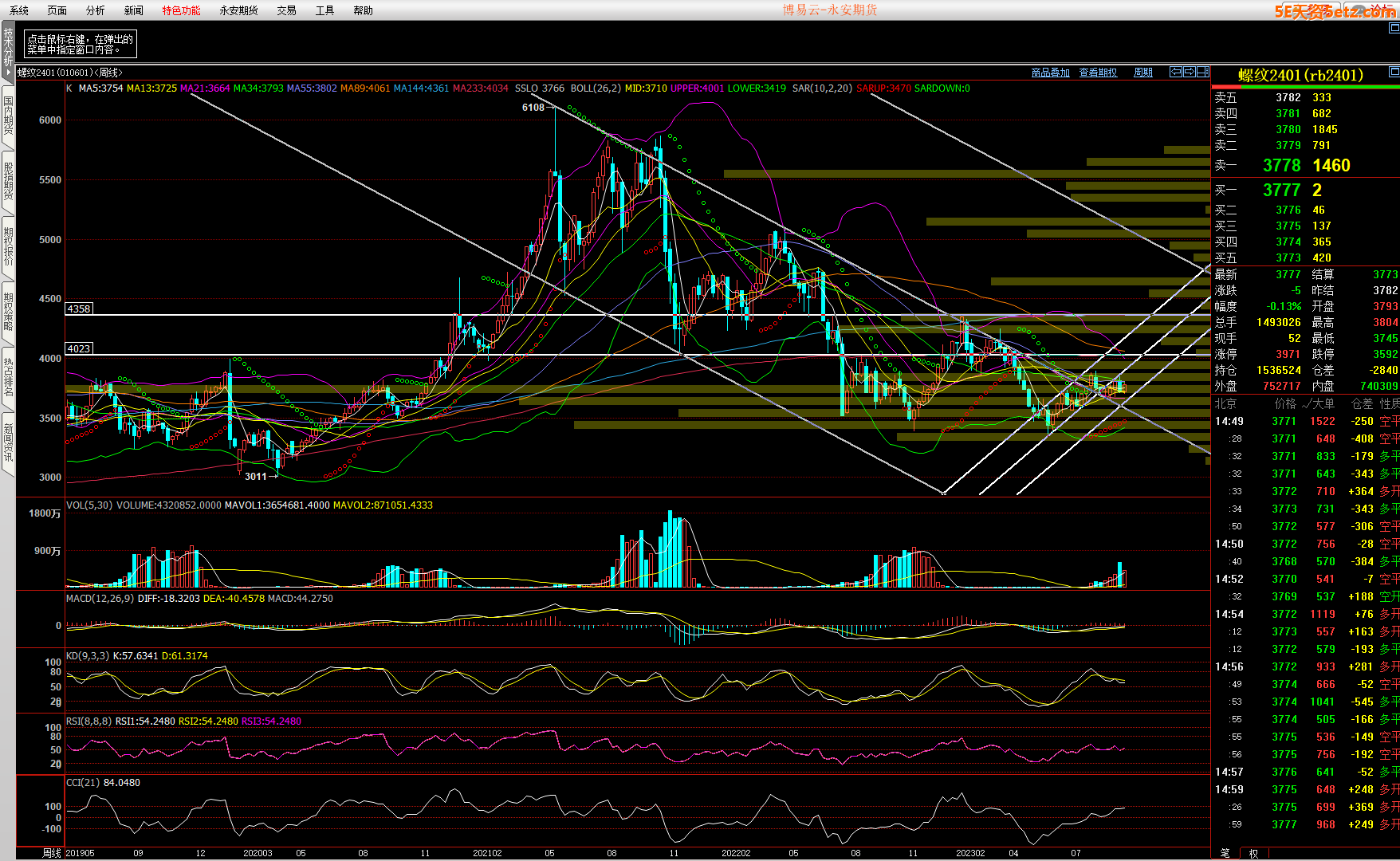The image size is (1400, 861).
Task: Click the 4358 horizontal line price label
Action: click(x=79, y=309)
